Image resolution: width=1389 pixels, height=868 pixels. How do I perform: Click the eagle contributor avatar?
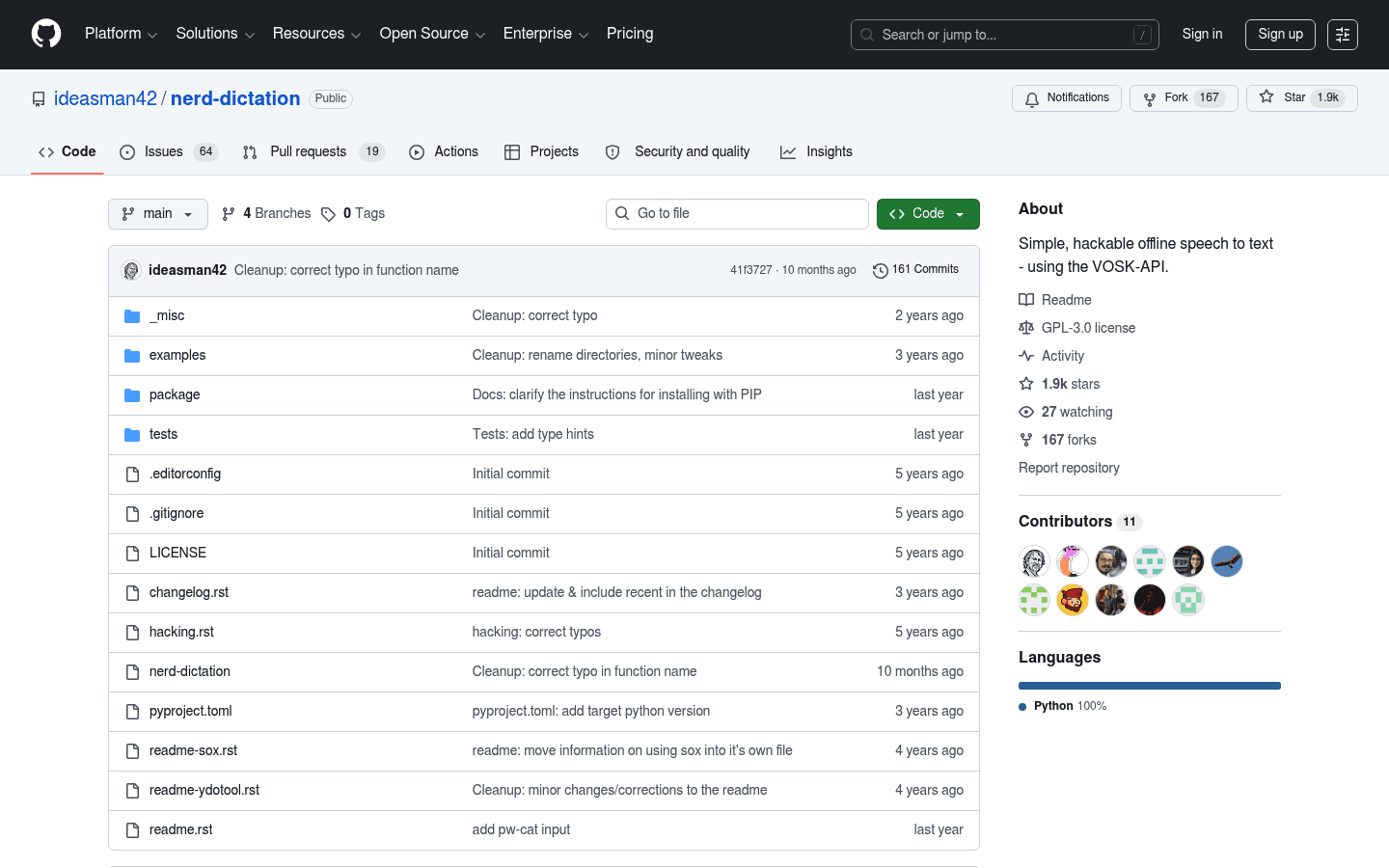click(x=1227, y=561)
